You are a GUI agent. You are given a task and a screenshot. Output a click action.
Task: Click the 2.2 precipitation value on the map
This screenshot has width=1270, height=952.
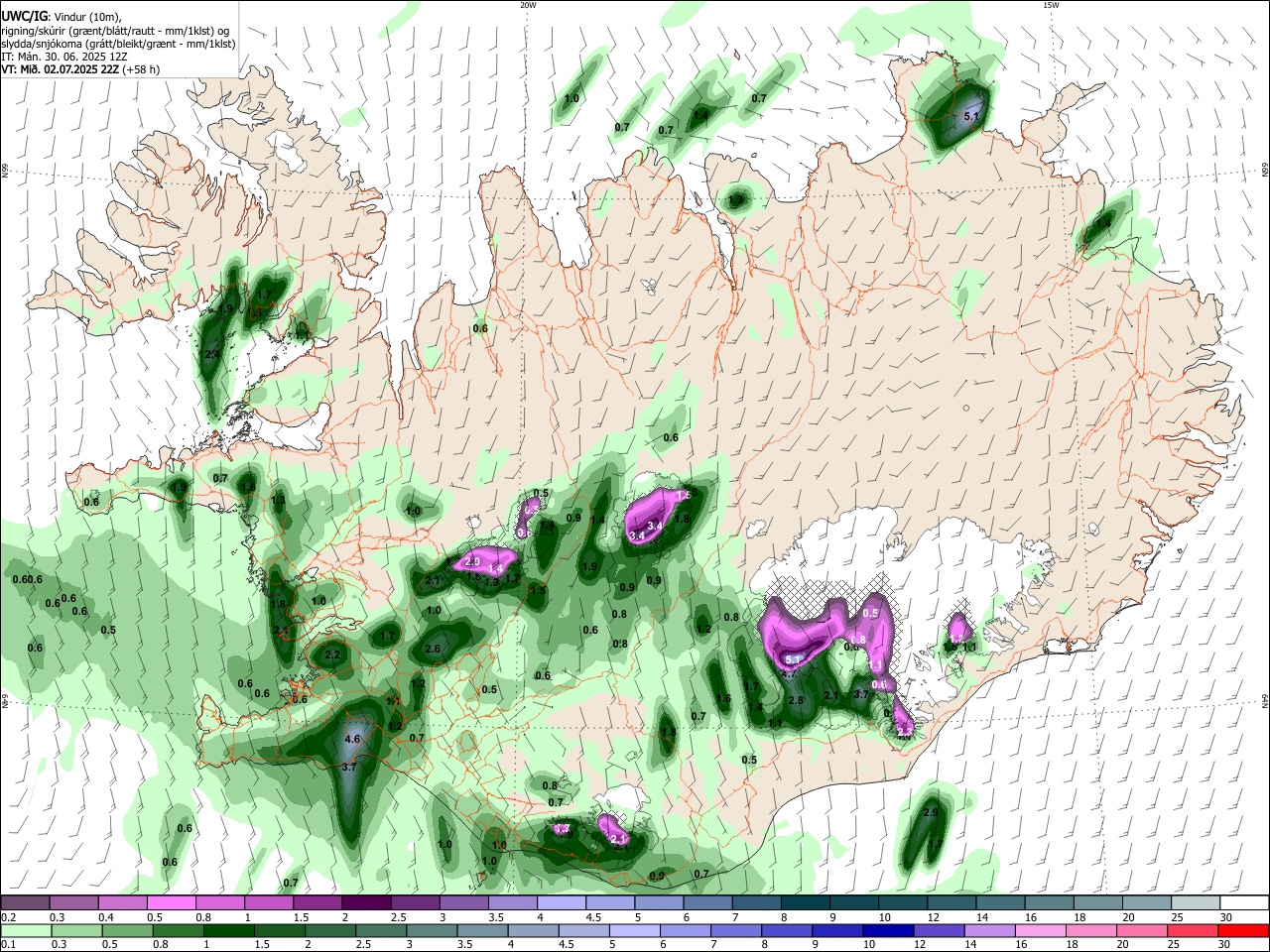[332, 654]
